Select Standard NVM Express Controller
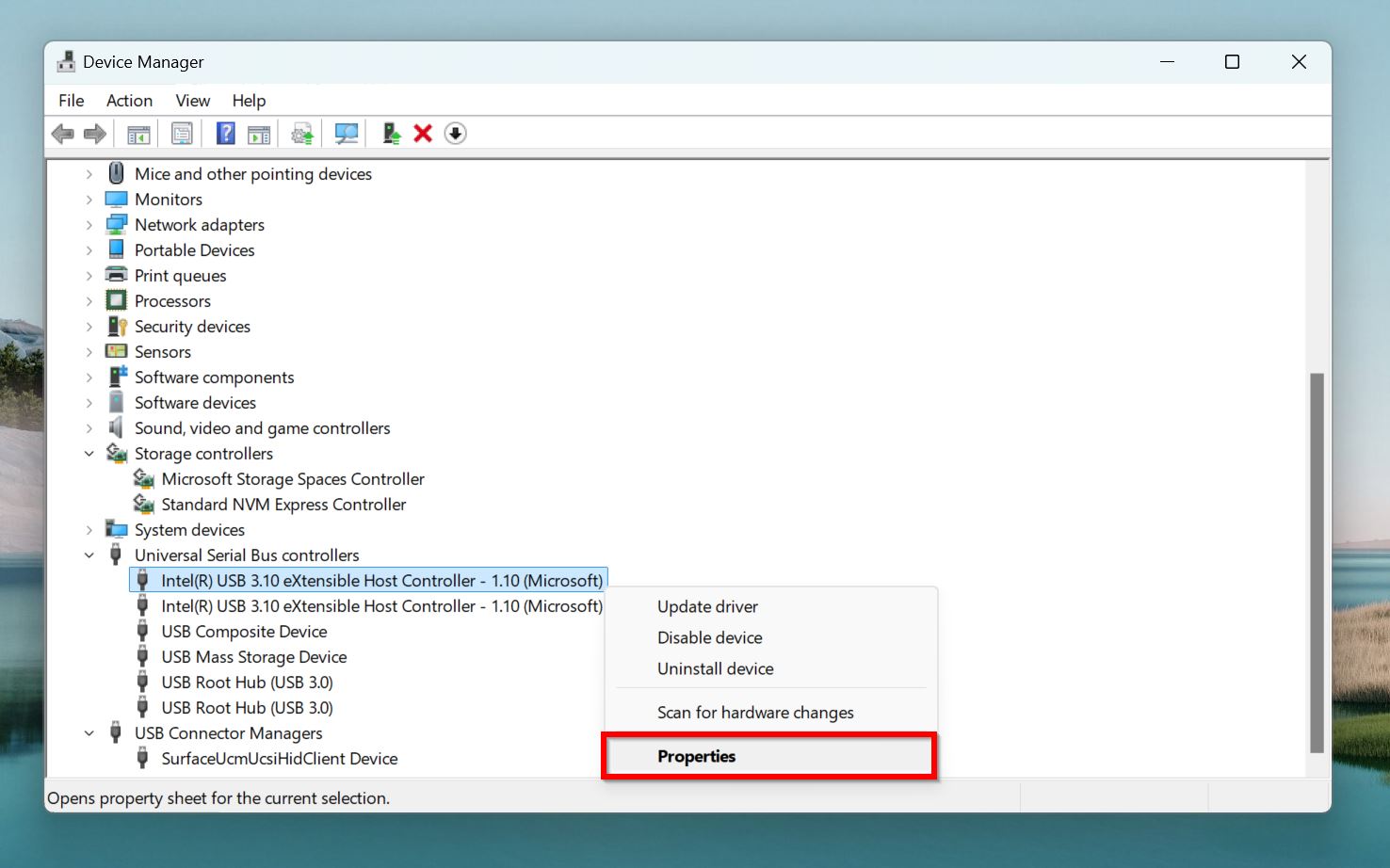1390x868 pixels. (x=283, y=505)
